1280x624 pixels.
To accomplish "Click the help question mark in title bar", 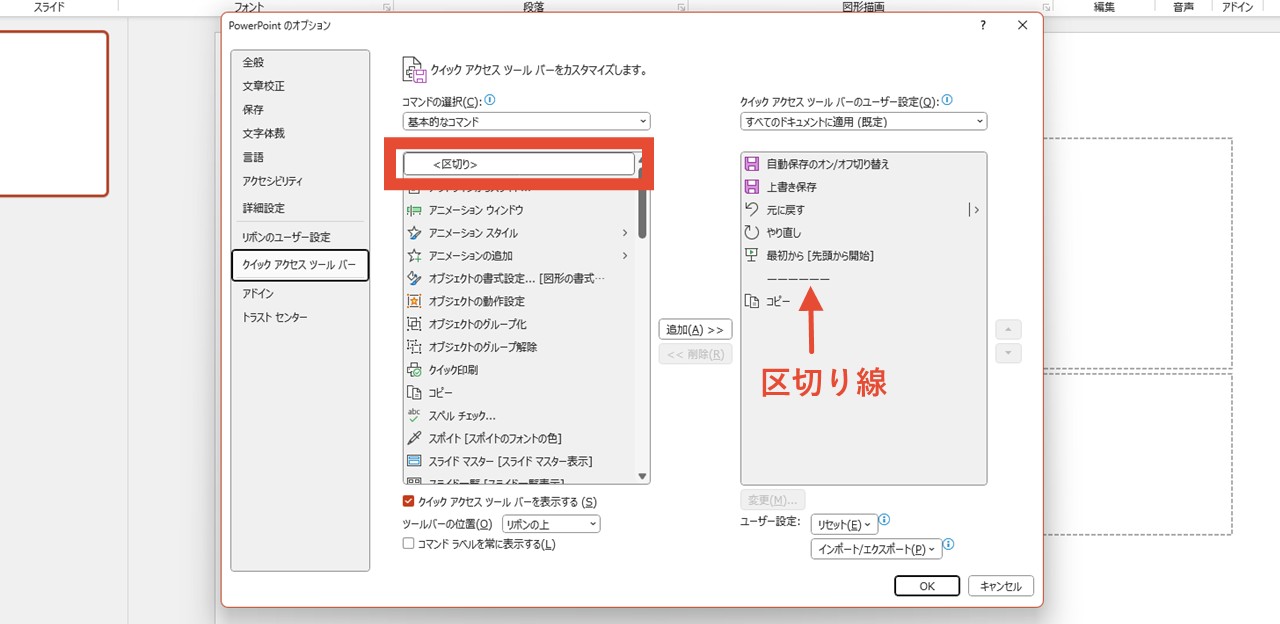I will [x=984, y=25].
